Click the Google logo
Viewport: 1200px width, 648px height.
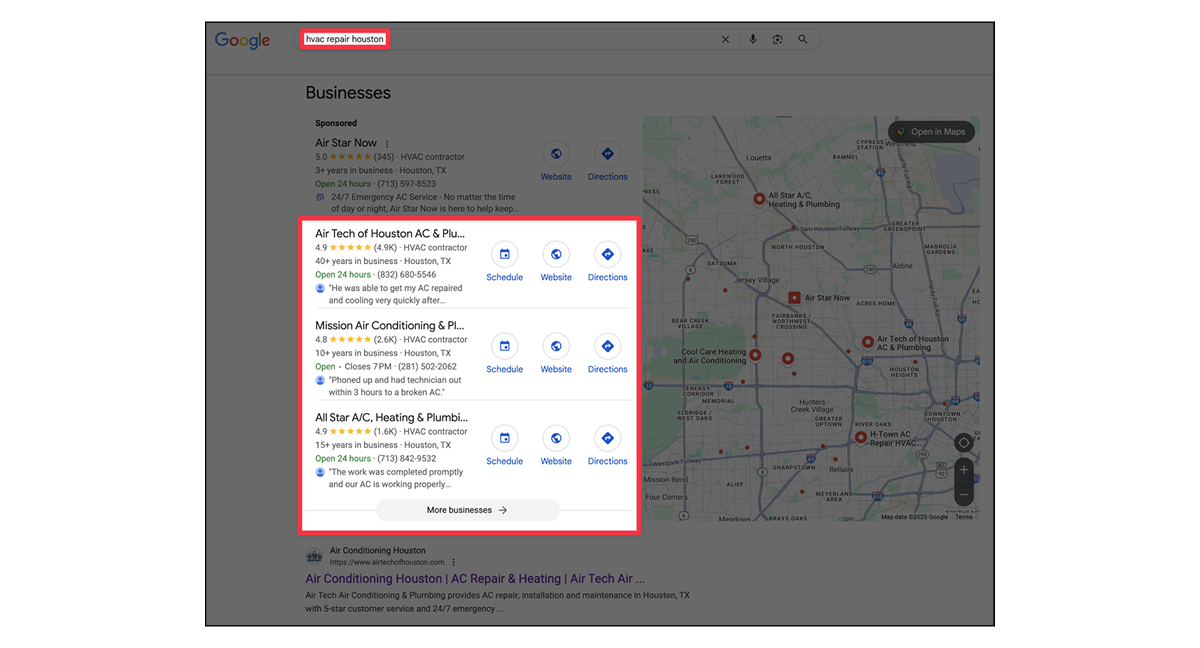tap(242, 40)
